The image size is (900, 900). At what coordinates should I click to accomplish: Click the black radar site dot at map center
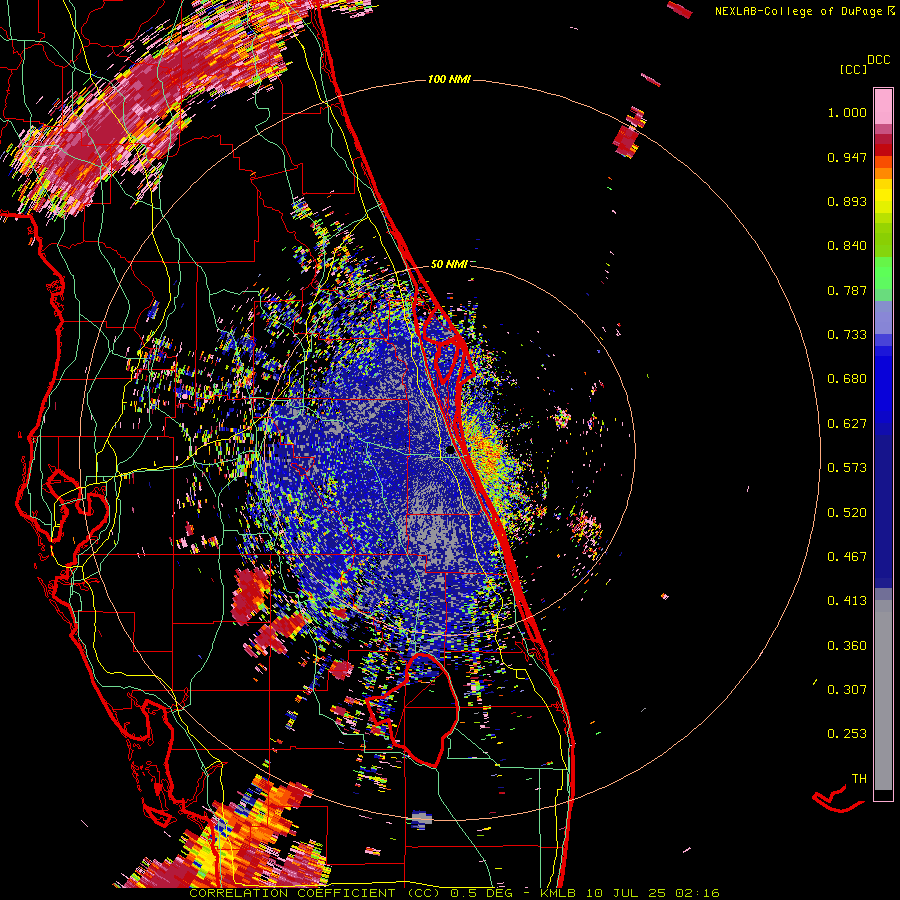click(450, 451)
